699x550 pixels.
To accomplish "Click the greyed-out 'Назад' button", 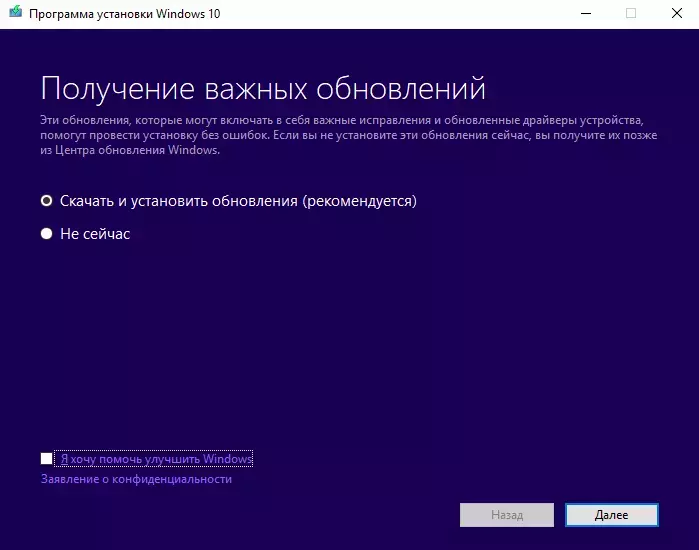I will 507,515.
